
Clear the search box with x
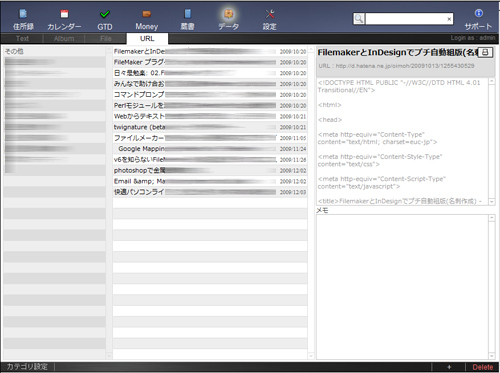449,19
